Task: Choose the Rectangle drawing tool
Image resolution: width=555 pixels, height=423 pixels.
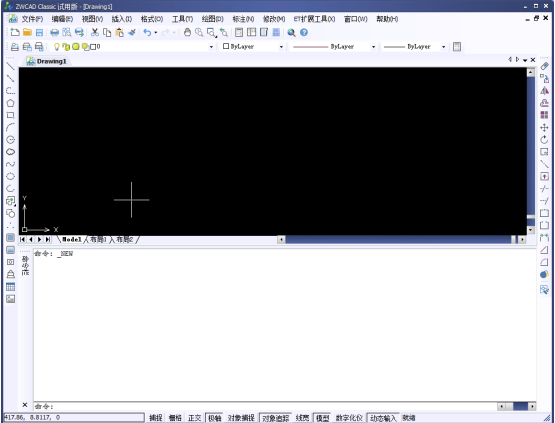Action: [10, 115]
